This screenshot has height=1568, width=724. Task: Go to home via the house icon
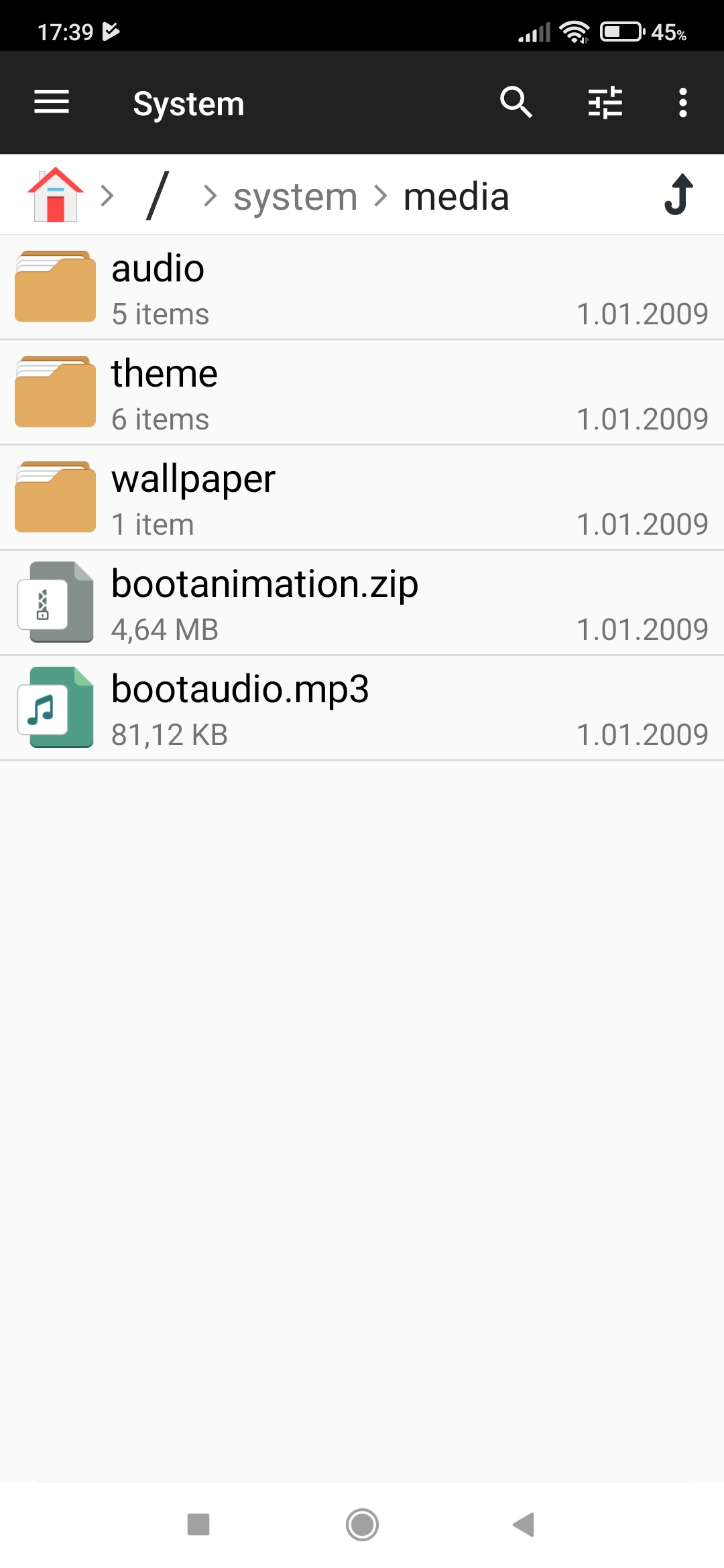pyautogui.click(x=56, y=195)
